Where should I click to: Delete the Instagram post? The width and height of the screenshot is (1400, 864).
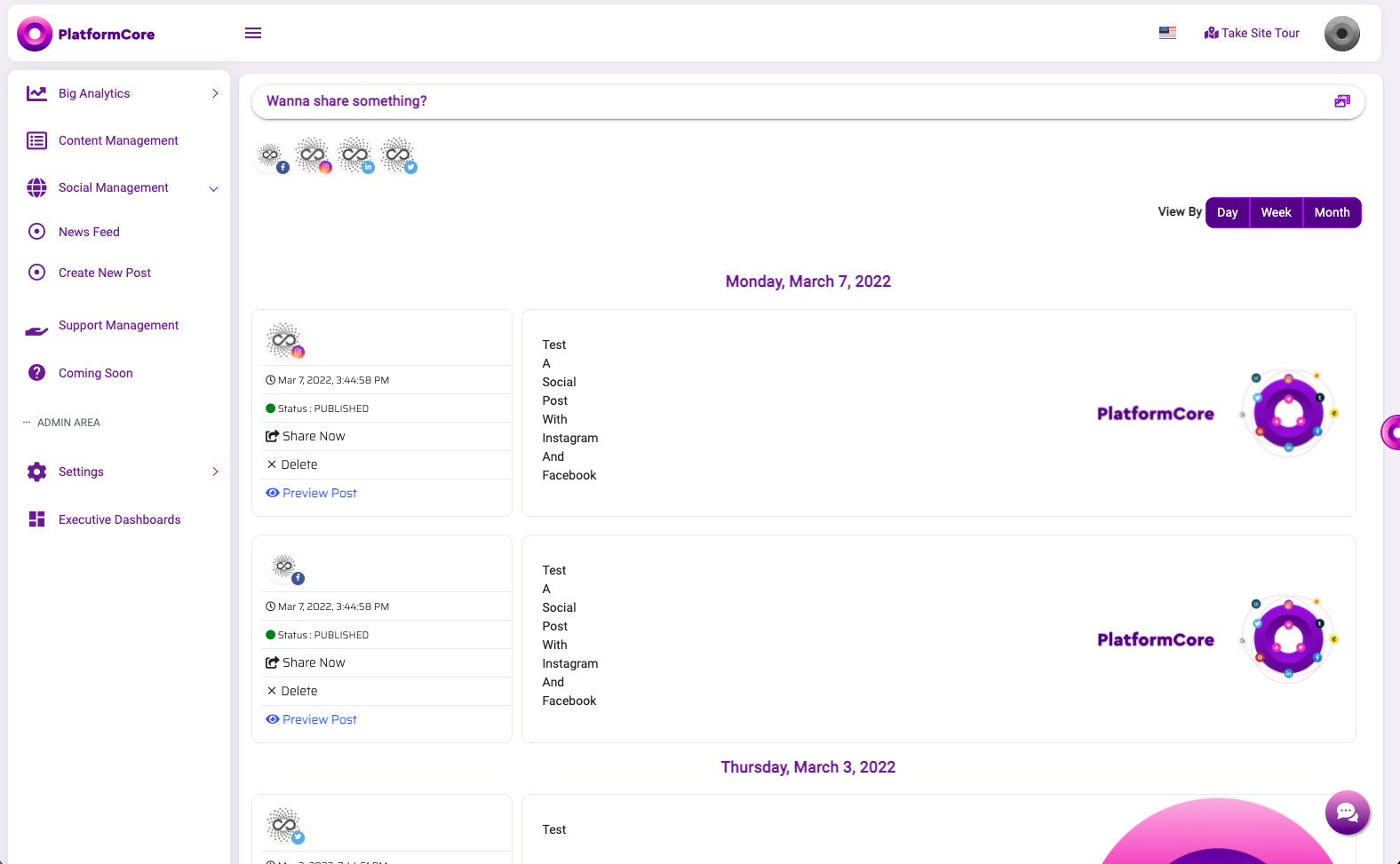pos(292,464)
